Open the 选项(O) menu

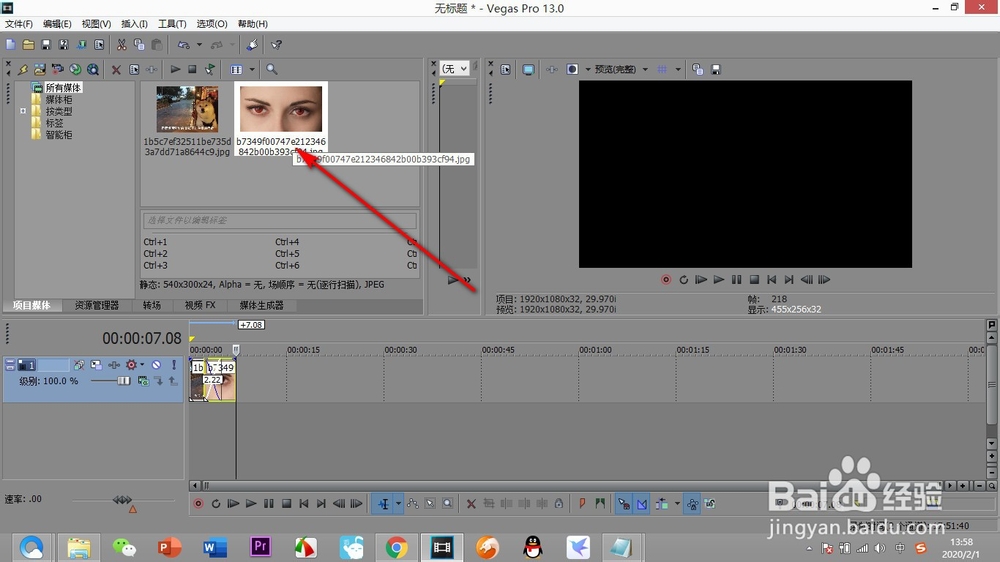[x=212, y=24]
